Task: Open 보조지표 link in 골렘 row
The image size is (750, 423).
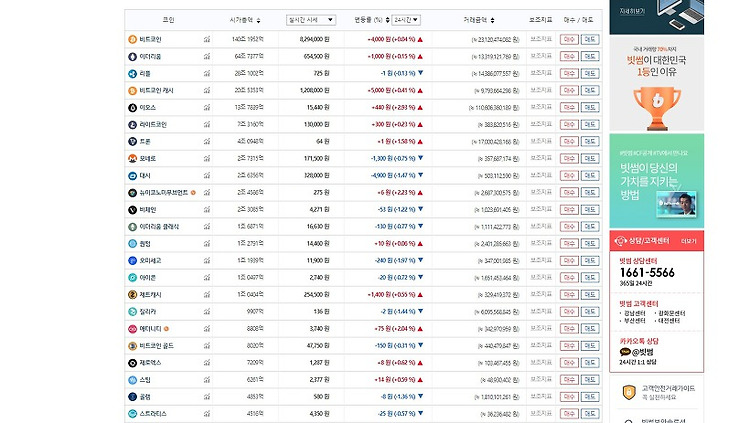Action: pos(541,397)
